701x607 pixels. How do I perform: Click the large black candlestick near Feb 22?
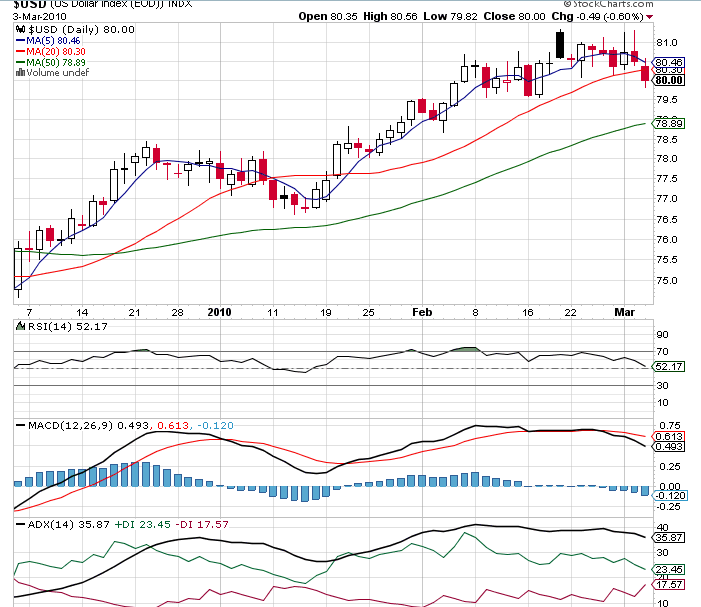click(x=560, y=44)
